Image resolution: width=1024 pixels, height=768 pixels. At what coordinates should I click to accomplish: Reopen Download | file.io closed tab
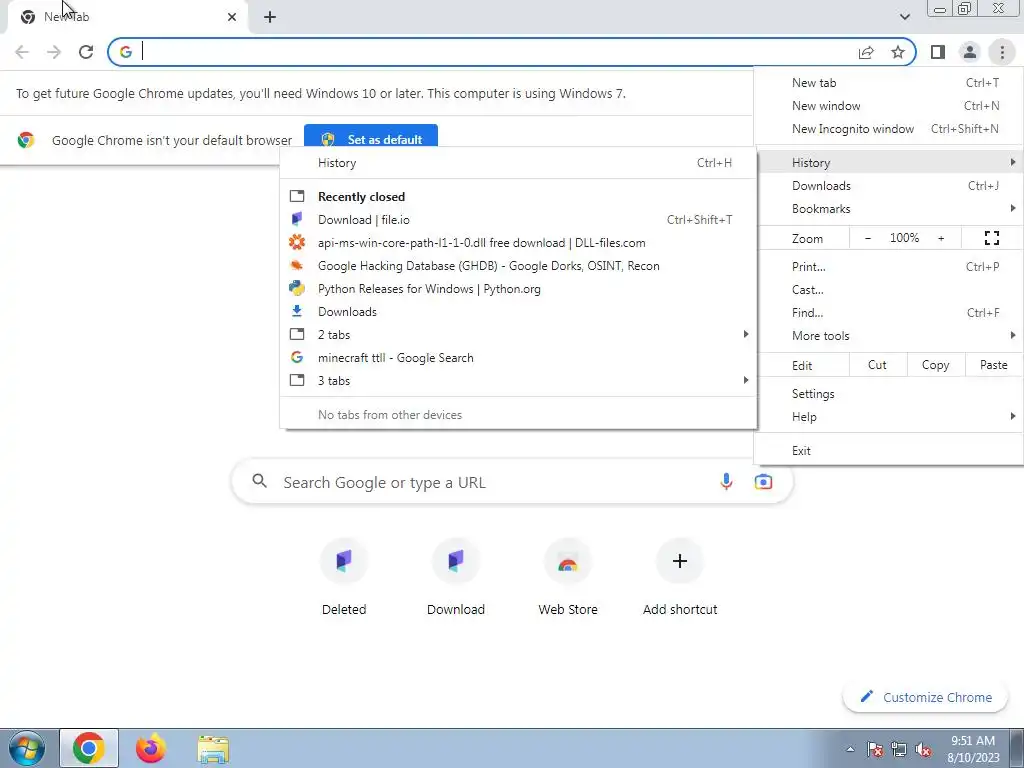point(518,219)
